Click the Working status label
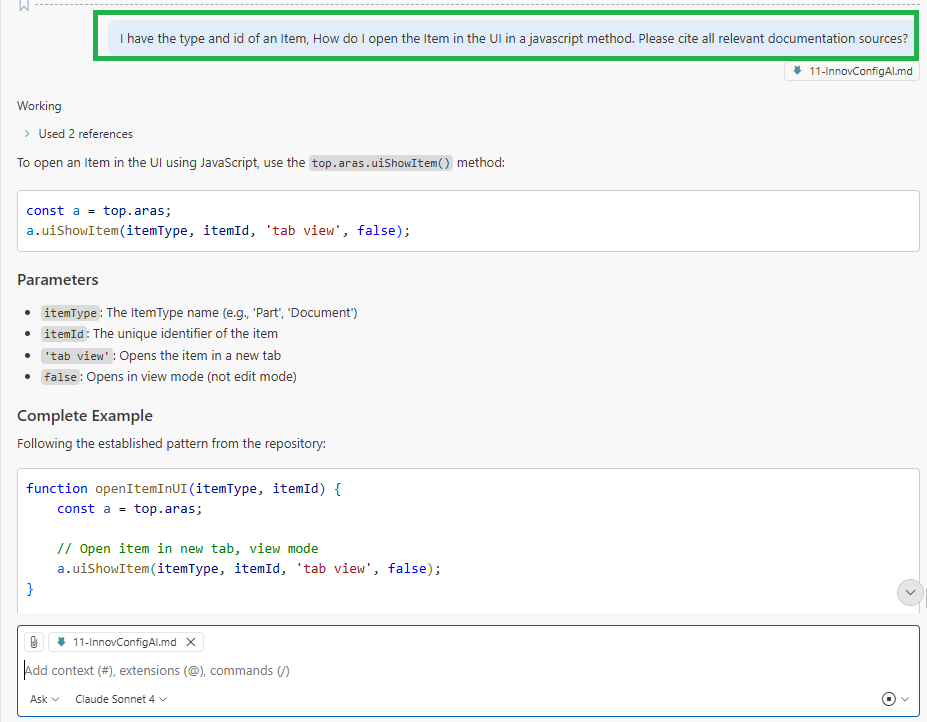The image size is (927, 722). tap(39, 106)
